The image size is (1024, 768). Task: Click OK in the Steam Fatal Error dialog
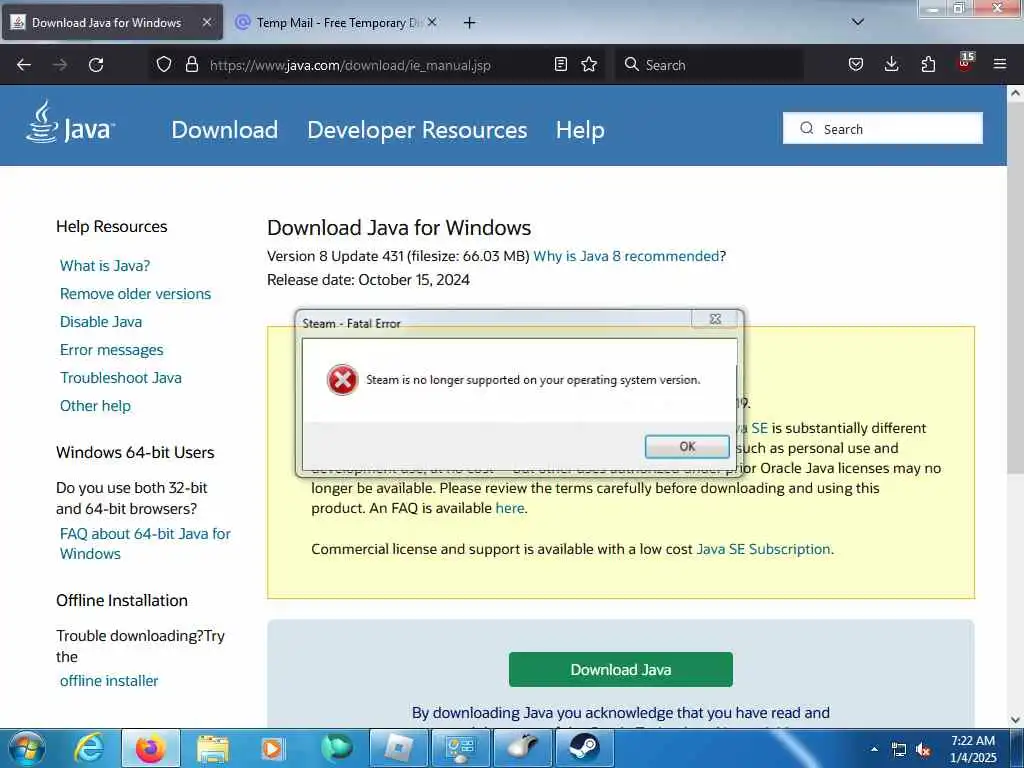coord(687,447)
